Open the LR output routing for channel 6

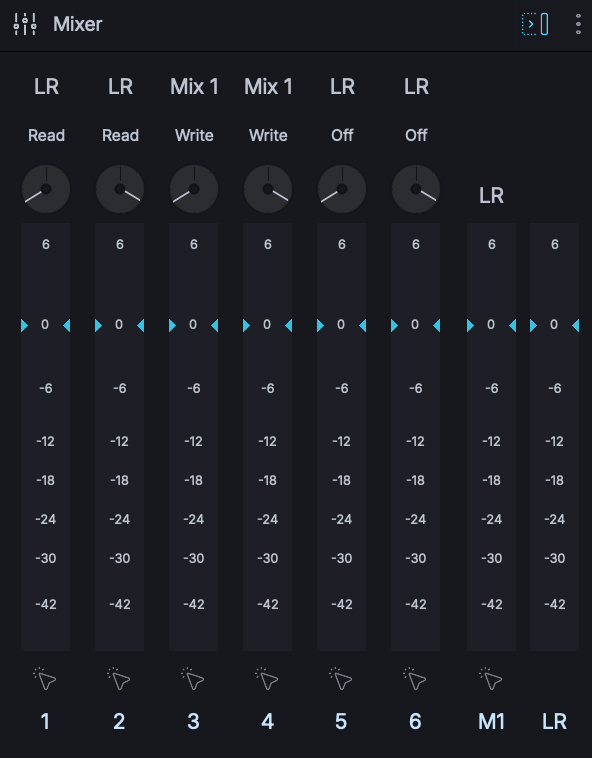pyautogui.click(x=416, y=87)
